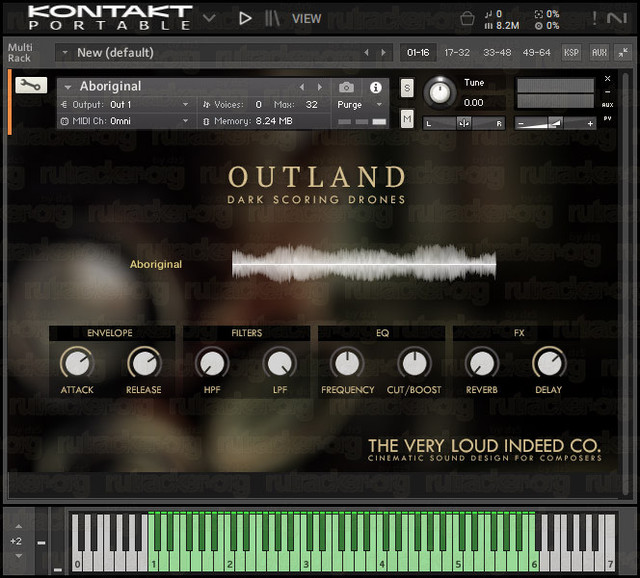The height and width of the screenshot is (578, 640).
Task: Click the Reverb FX knob
Action: point(482,363)
